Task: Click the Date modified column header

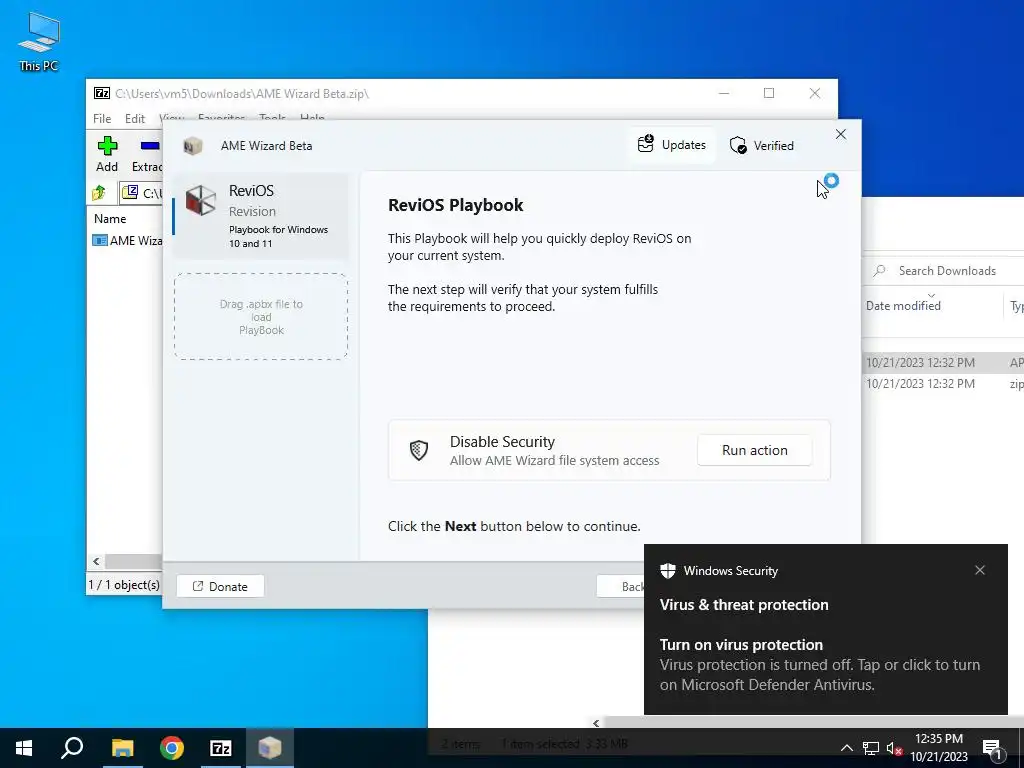Action: tap(903, 305)
